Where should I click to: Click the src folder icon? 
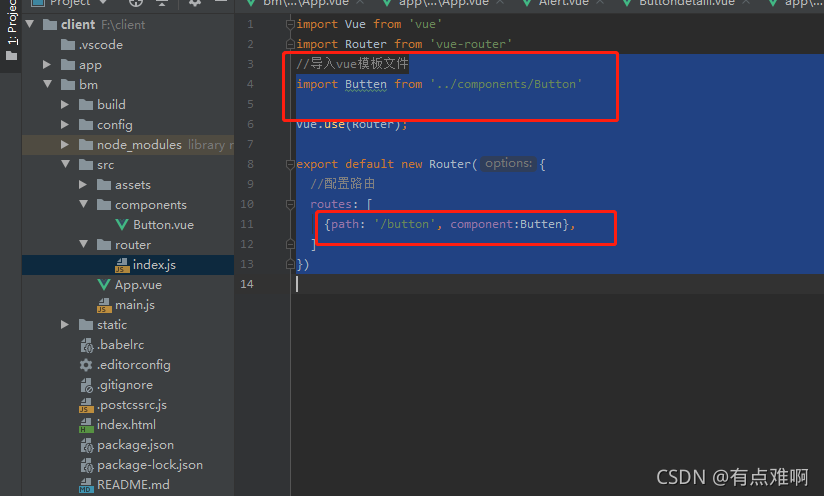click(x=86, y=164)
